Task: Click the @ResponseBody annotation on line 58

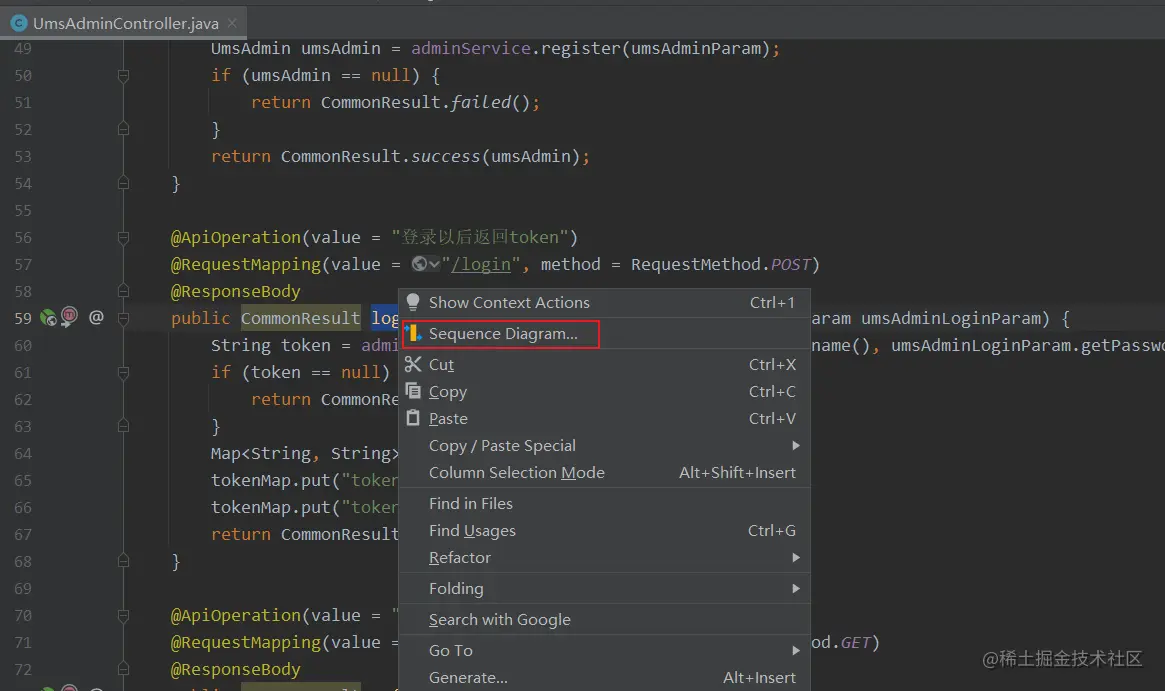Action: point(236,291)
